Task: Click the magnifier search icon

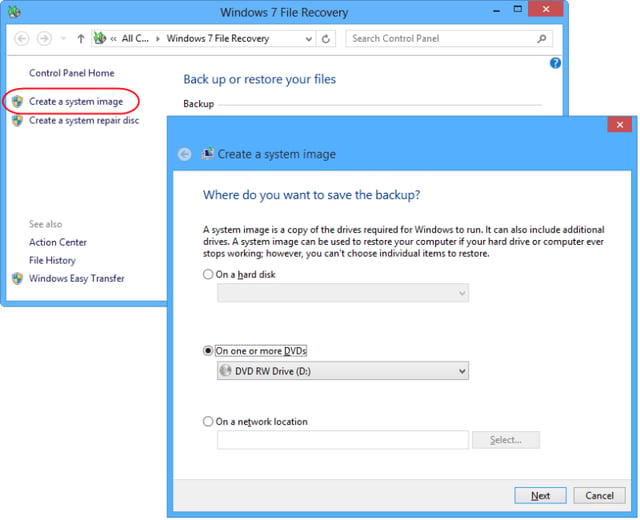Action: (x=542, y=39)
